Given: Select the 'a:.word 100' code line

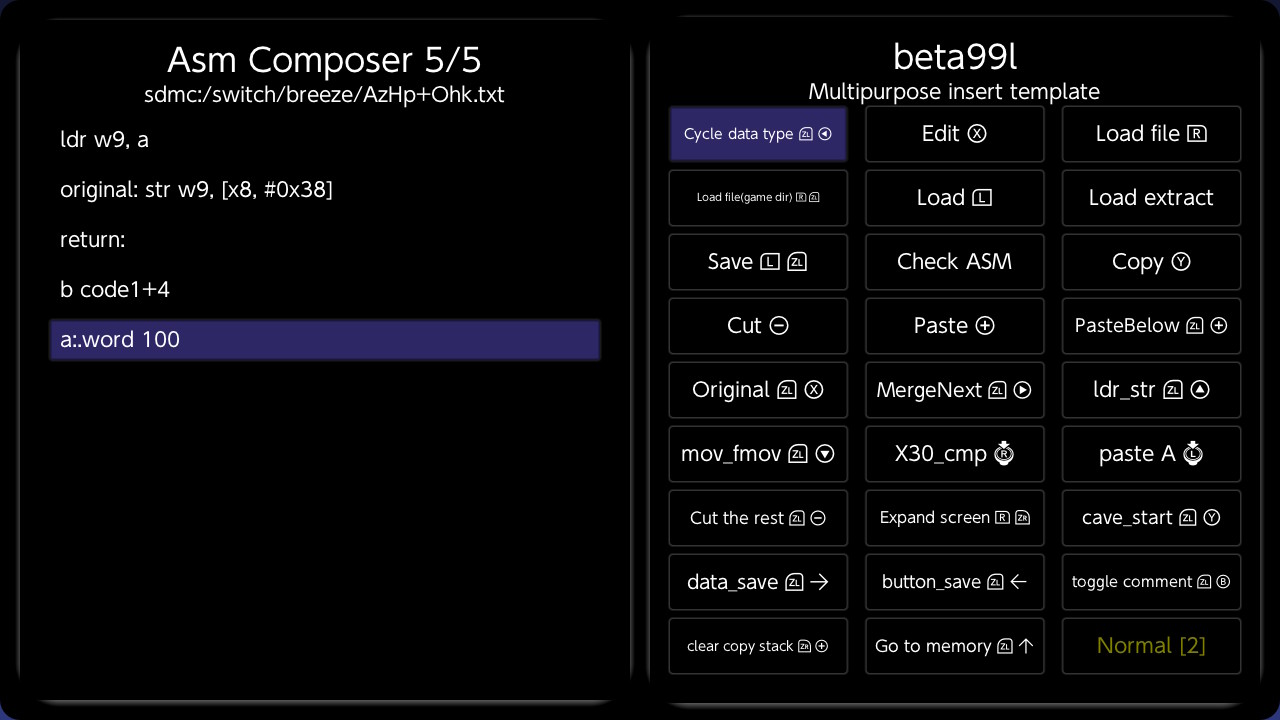Looking at the screenshot, I should click(x=325, y=340).
